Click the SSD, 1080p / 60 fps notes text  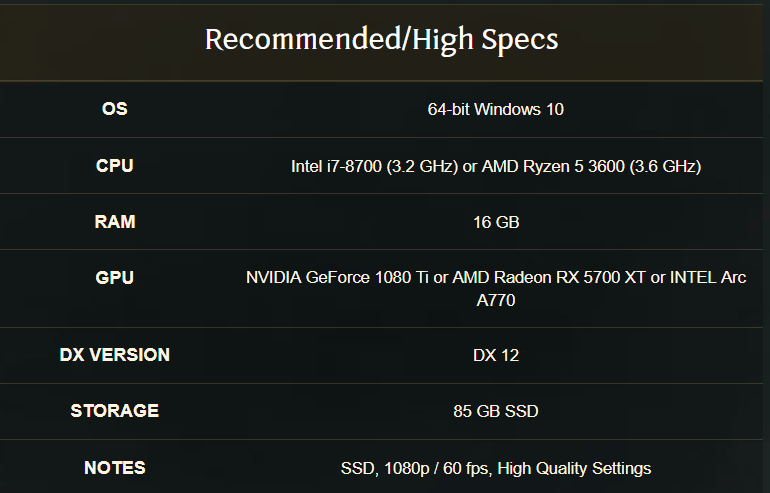coord(416,468)
